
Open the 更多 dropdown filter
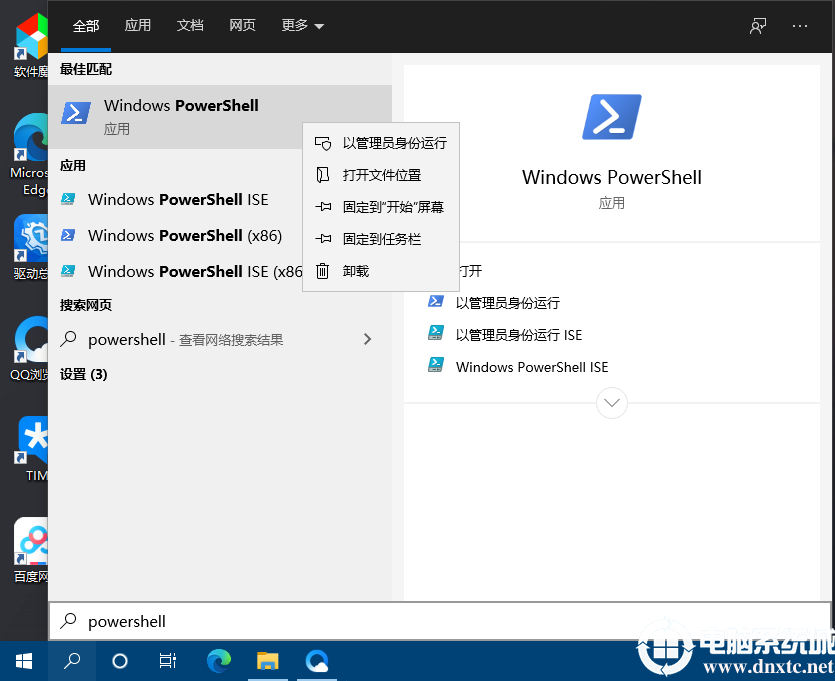[302, 26]
